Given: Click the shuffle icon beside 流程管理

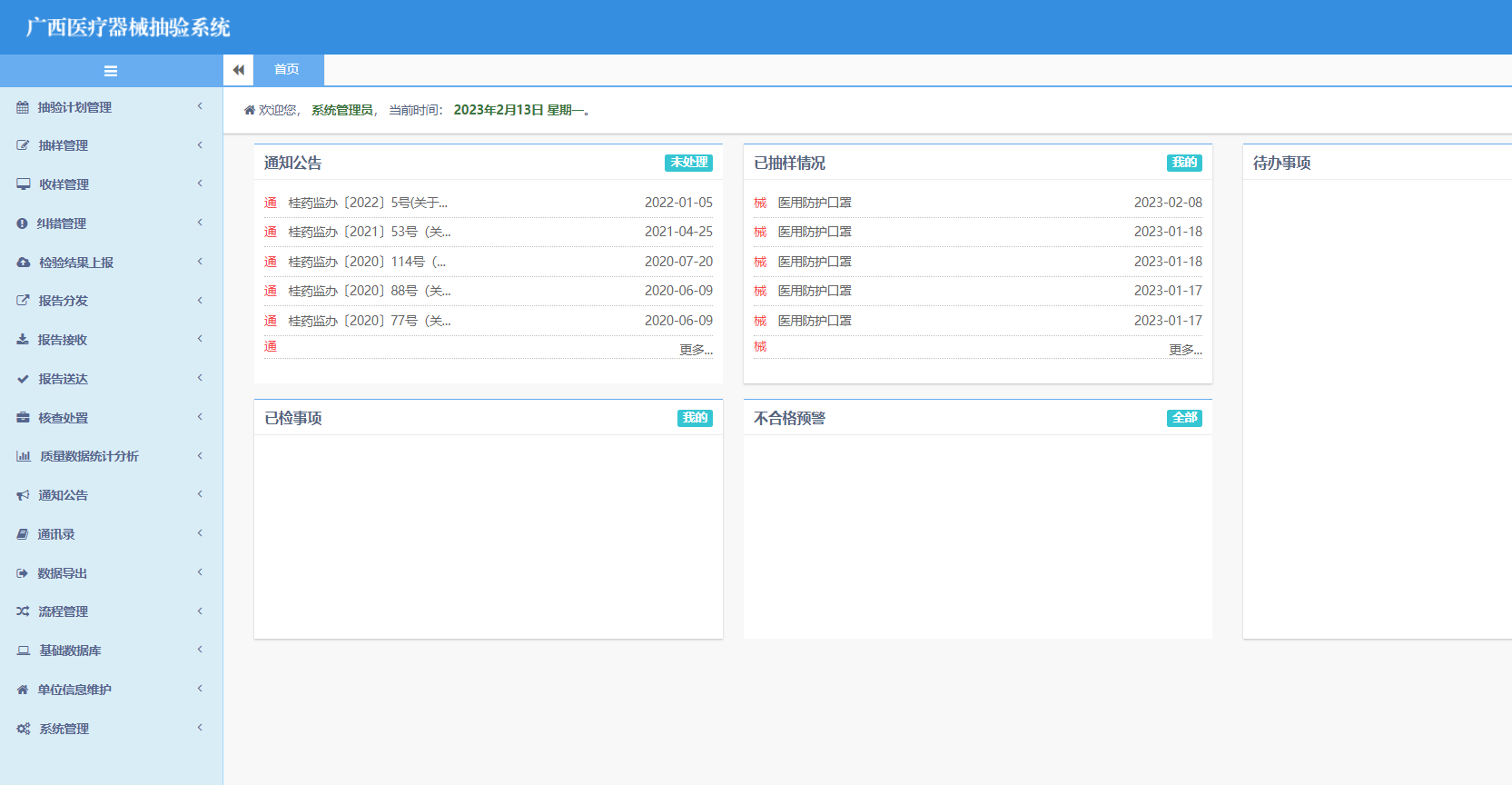Looking at the screenshot, I should tap(23, 611).
